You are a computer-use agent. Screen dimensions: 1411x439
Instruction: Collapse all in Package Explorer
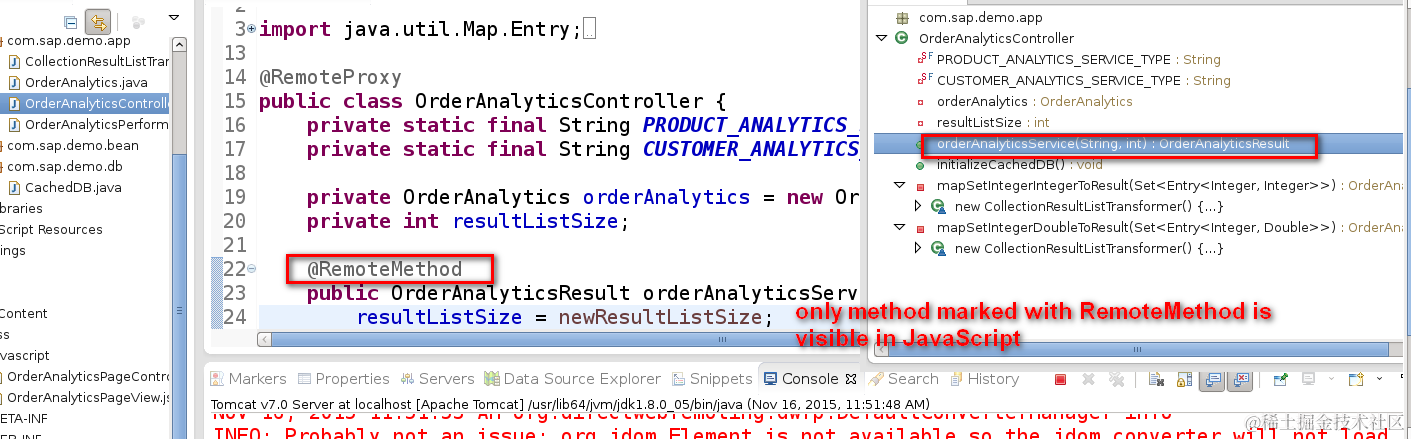tap(71, 21)
